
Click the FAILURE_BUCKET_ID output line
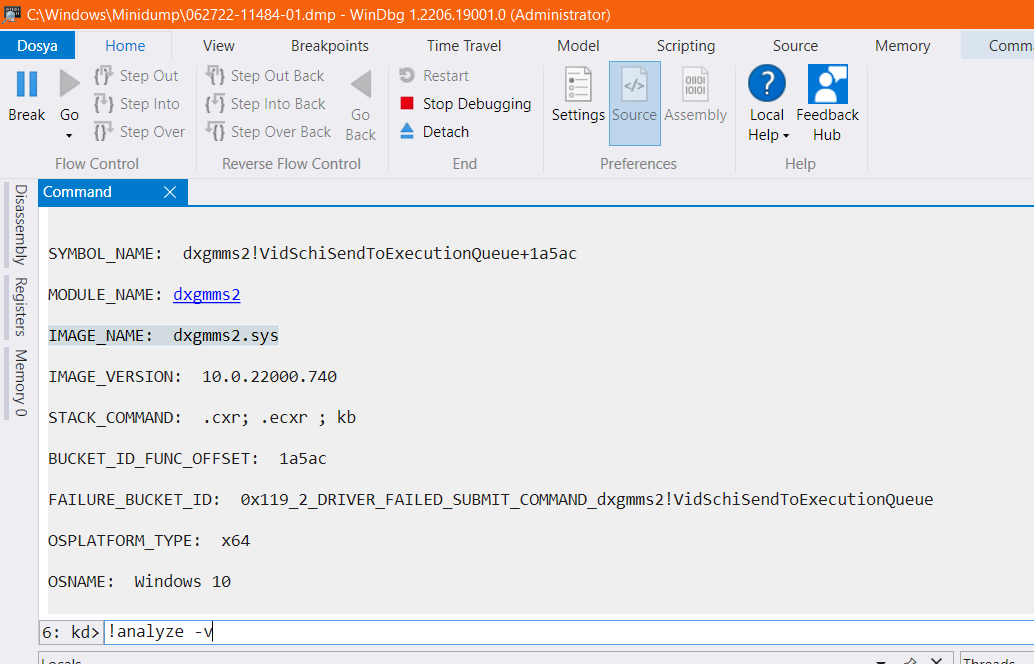(x=491, y=499)
